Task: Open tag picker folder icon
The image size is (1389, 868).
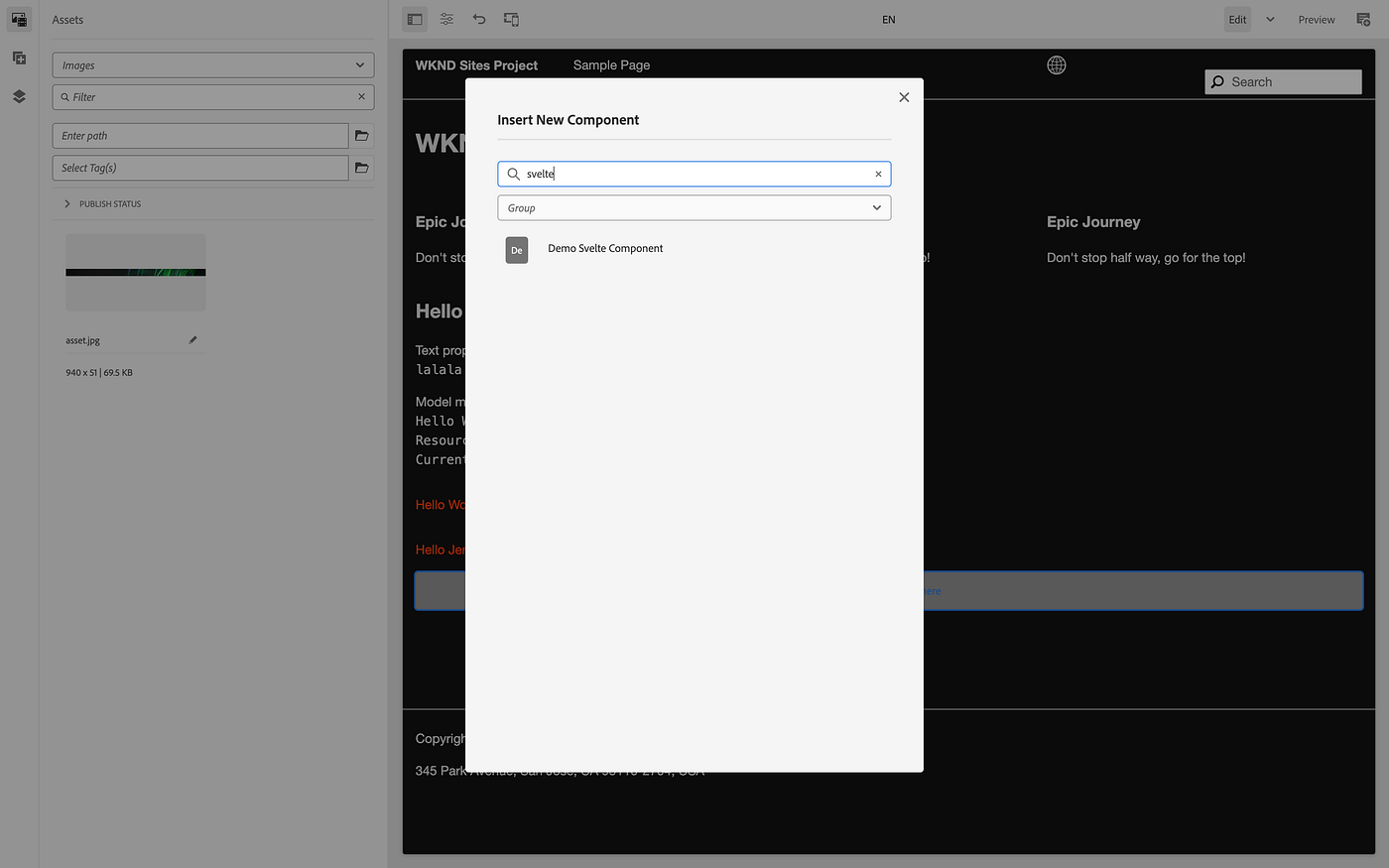Action: coord(362,168)
